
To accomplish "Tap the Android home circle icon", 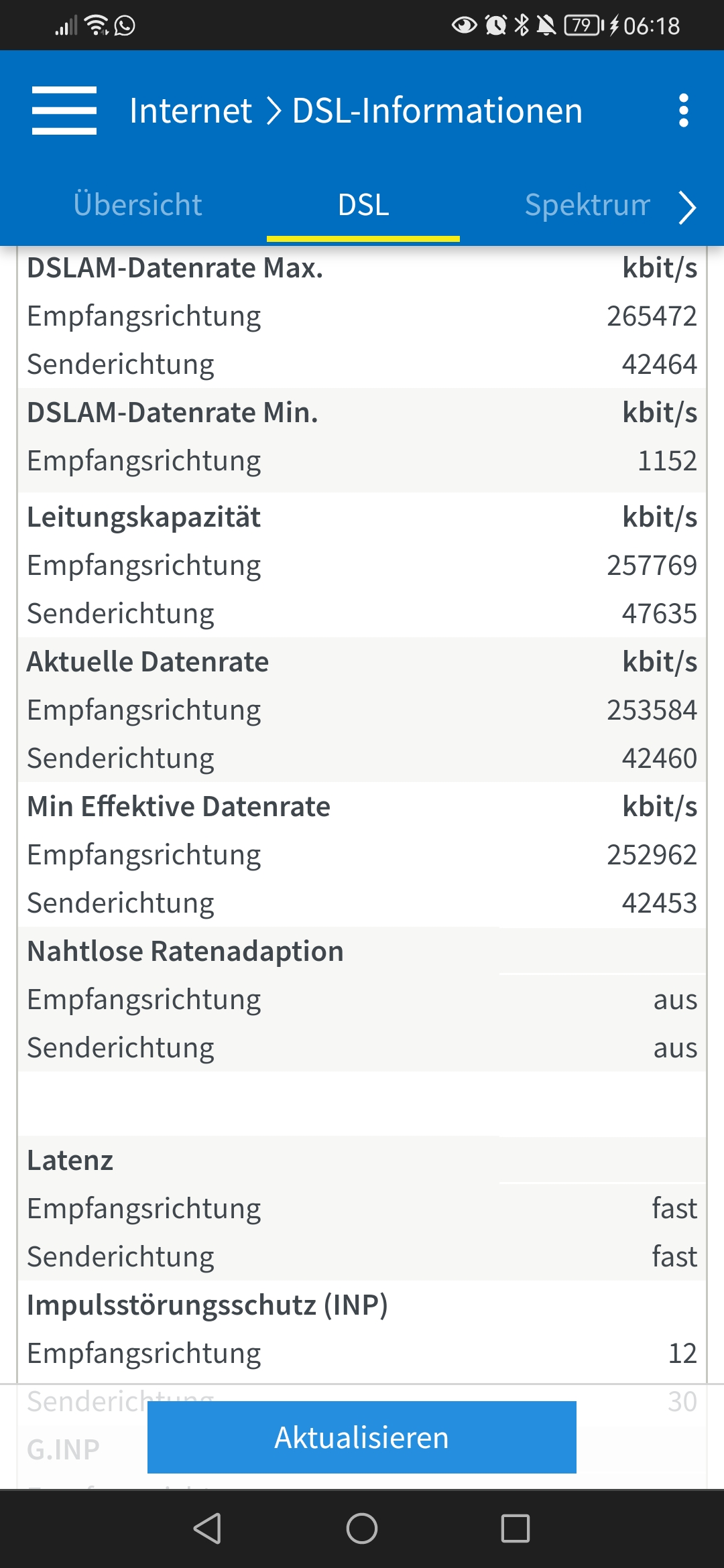I will coord(362,1528).
